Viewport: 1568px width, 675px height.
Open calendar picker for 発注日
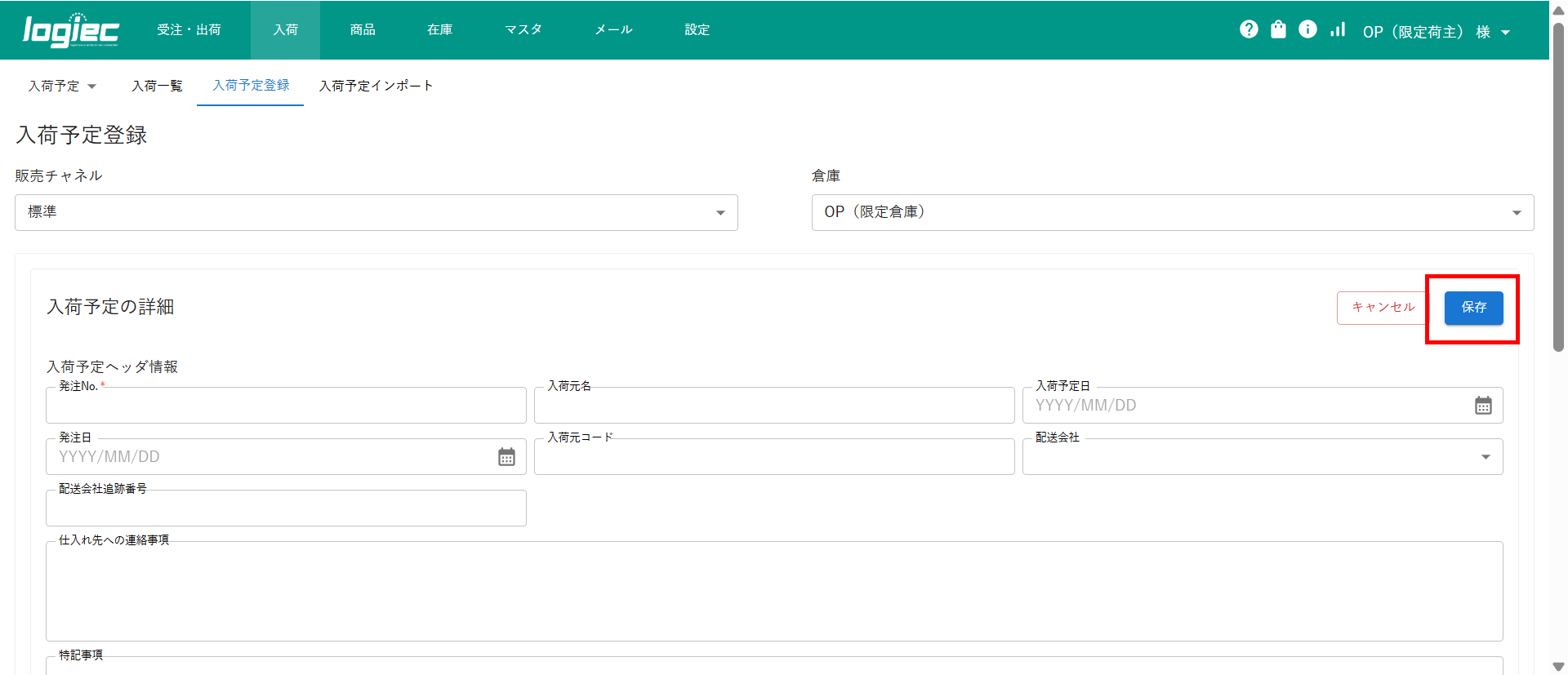pos(506,457)
